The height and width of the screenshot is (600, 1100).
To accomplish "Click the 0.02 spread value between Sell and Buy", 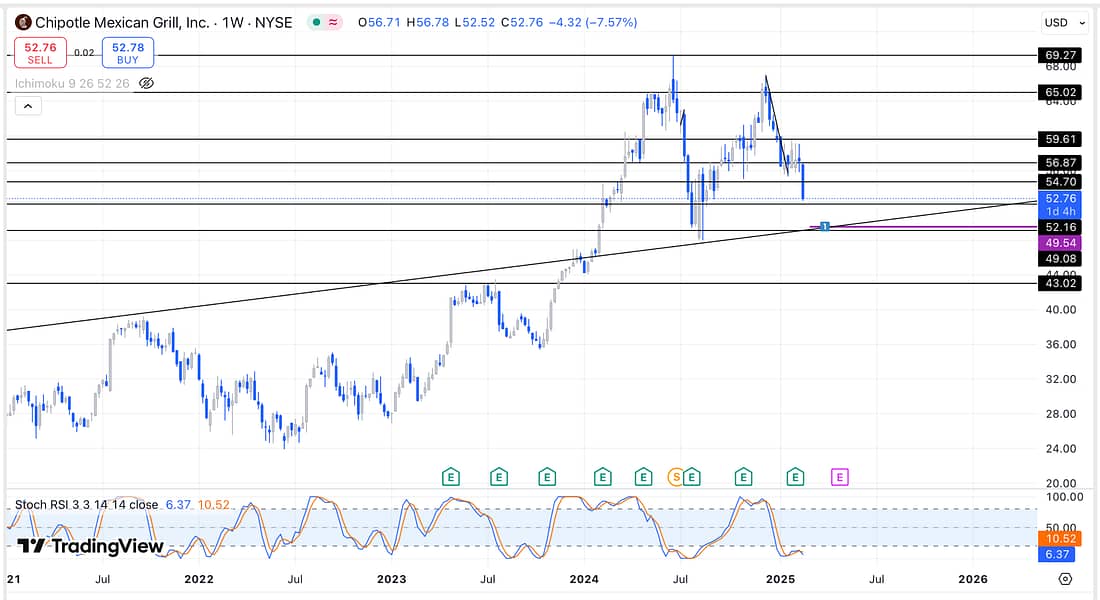I will coord(84,53).
